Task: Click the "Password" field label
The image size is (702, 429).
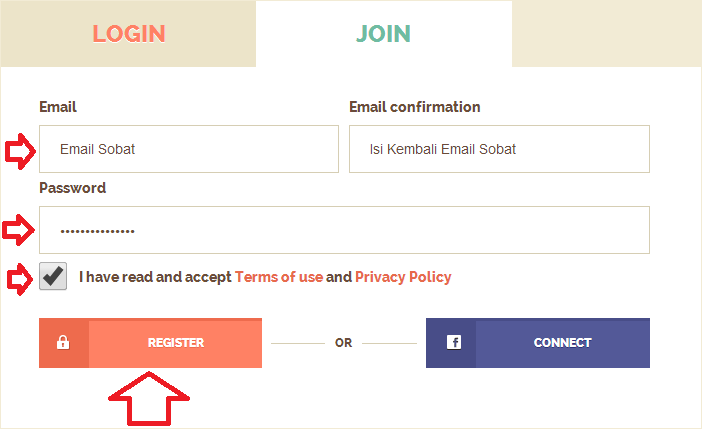Action: (x=72, y=188)
